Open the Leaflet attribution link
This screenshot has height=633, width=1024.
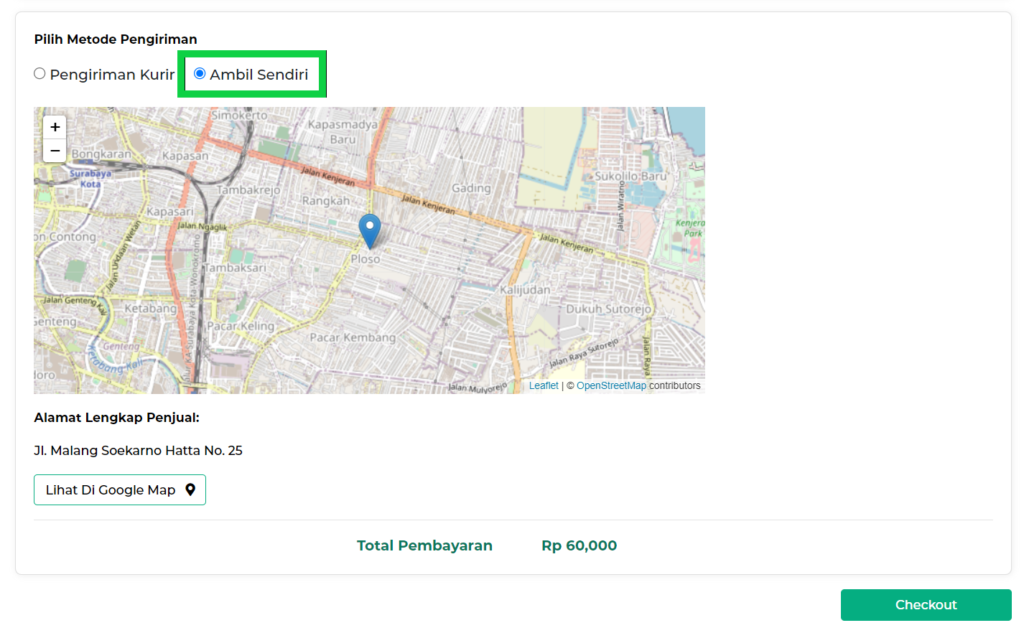coord(543,386)
